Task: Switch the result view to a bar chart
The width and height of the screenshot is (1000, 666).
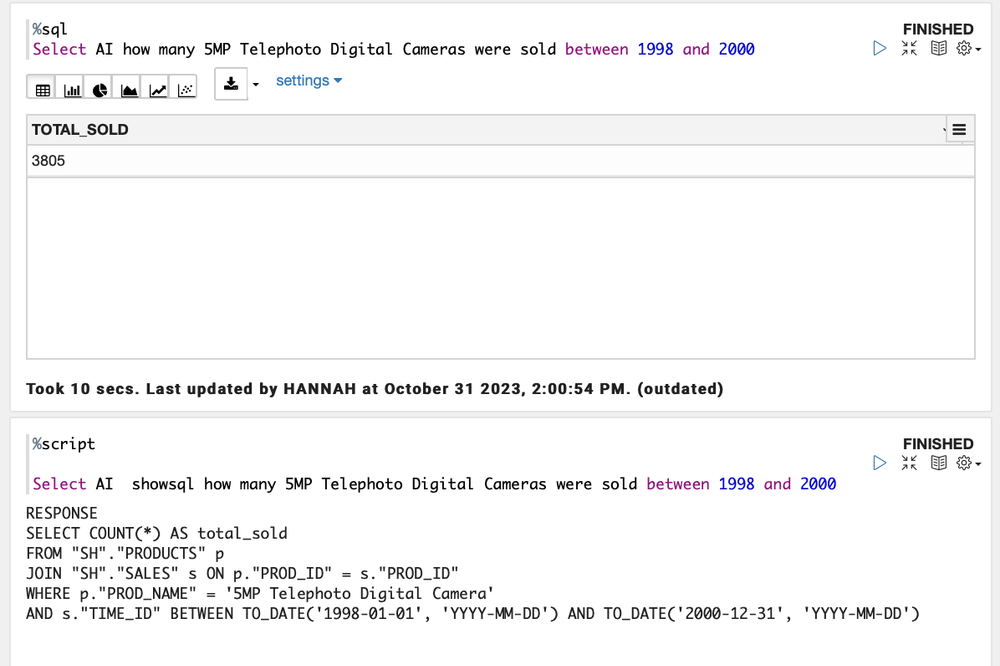Action: pyautogui.click(x=71, y=88)
